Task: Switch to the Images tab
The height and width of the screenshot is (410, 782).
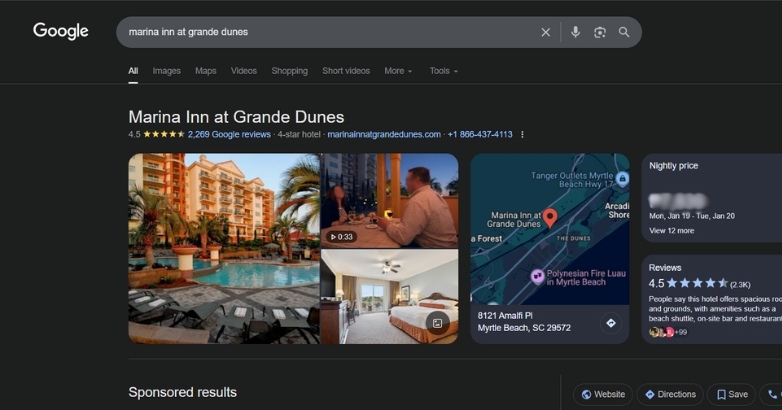Action: (167, 71)
